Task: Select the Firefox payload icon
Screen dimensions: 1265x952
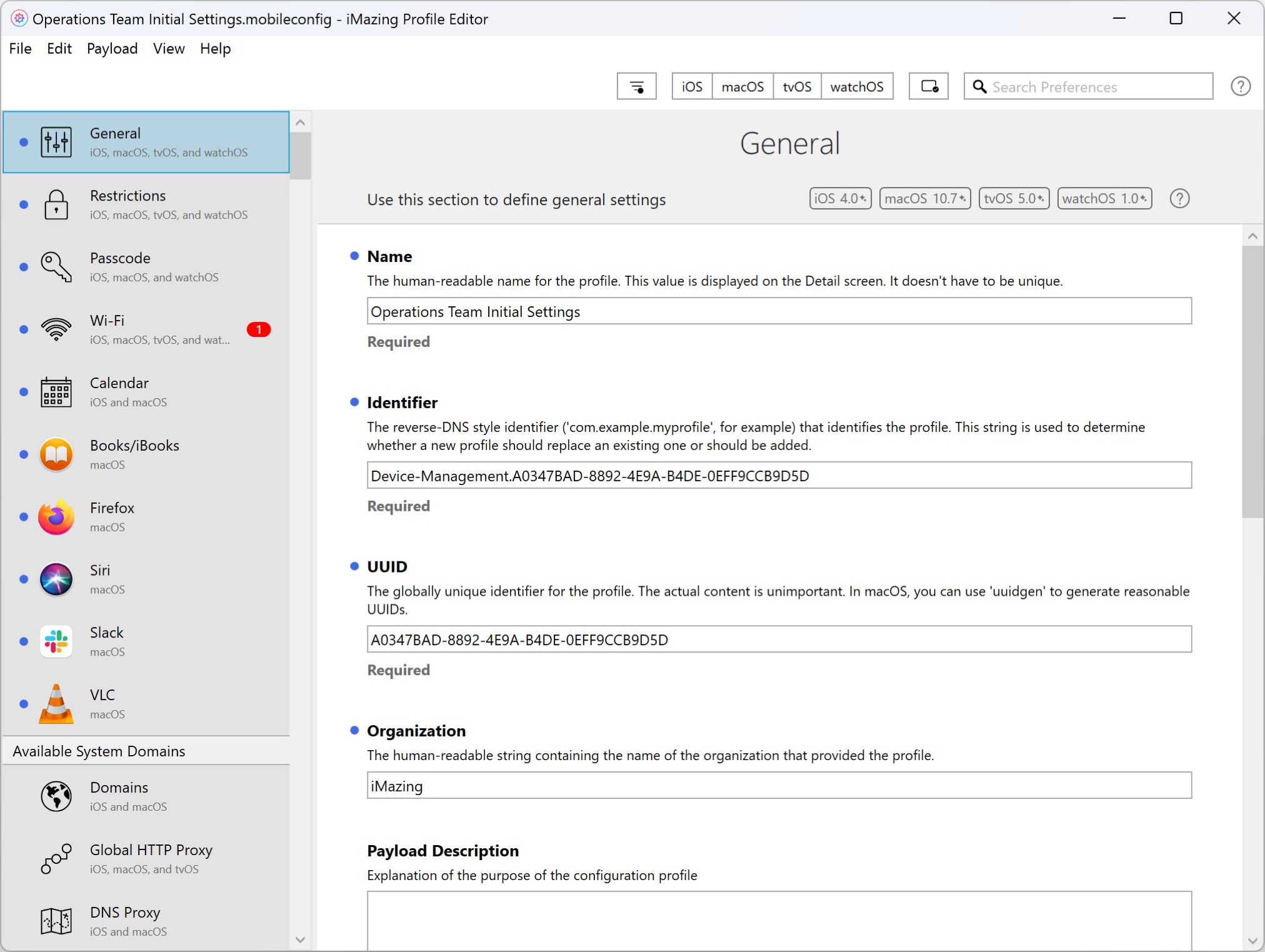Action: (x=56, y=517)
